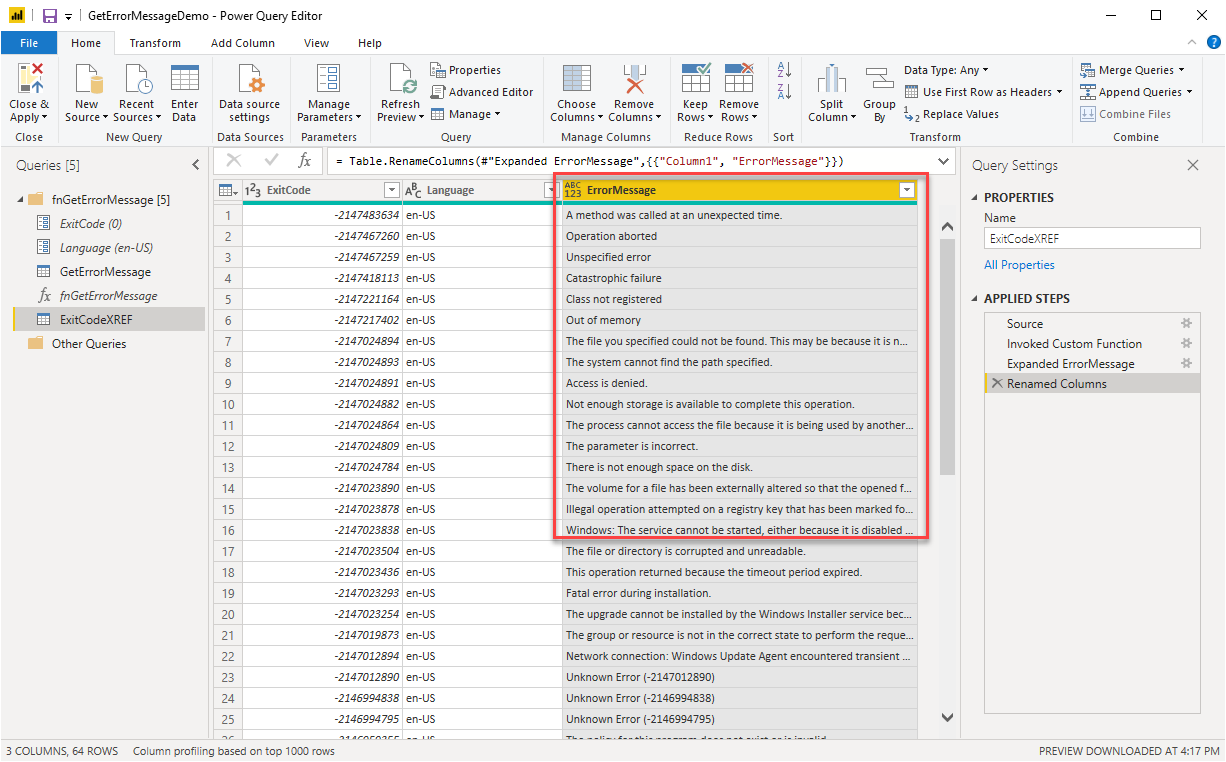This screenshot has width=1226, height=762.
Task: Expand the Merge Queries dropdown arrow
Action: 1181,70
